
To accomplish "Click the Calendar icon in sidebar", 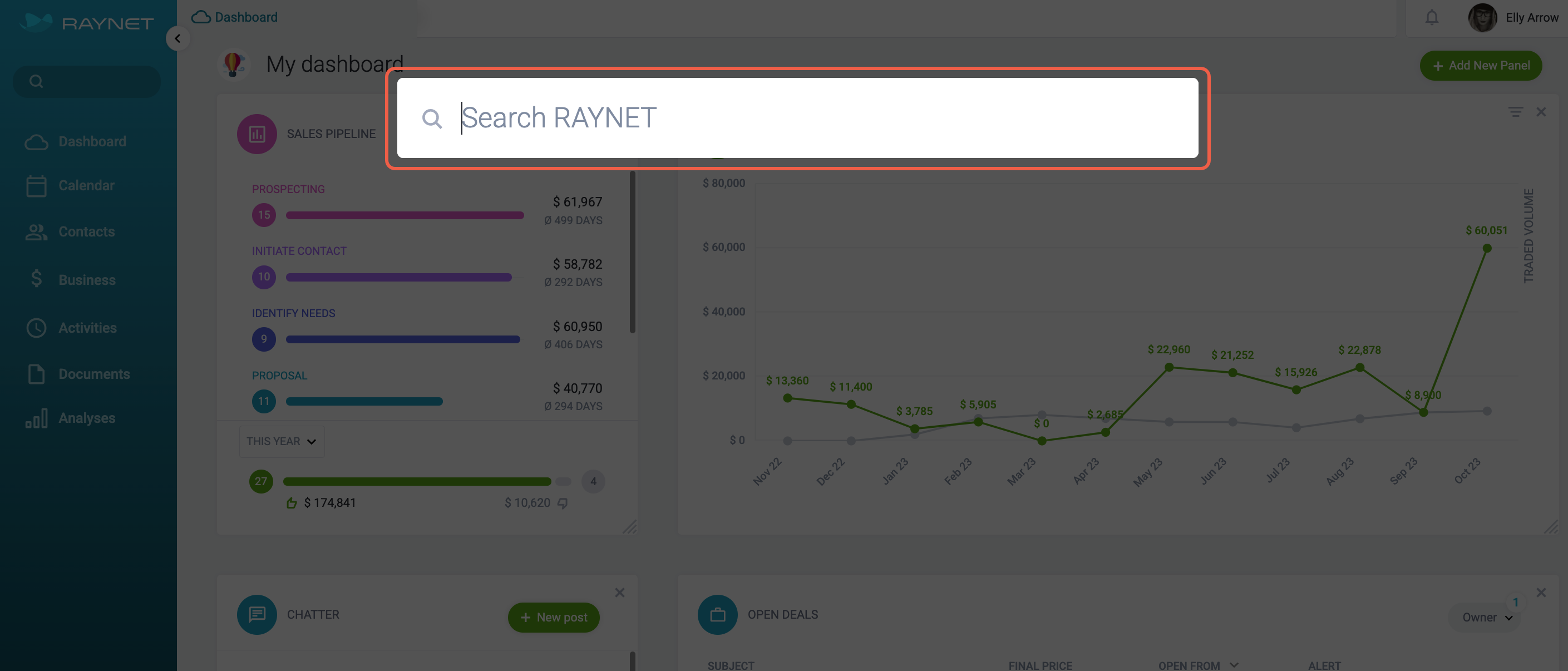I will [37, 186].
